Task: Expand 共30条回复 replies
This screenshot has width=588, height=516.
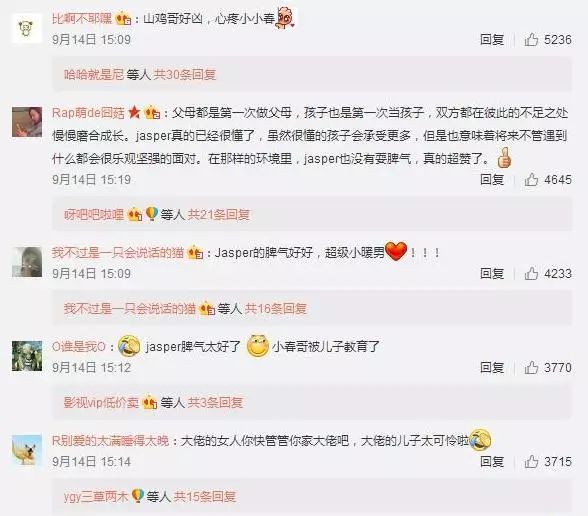Action: coord(185,75)
